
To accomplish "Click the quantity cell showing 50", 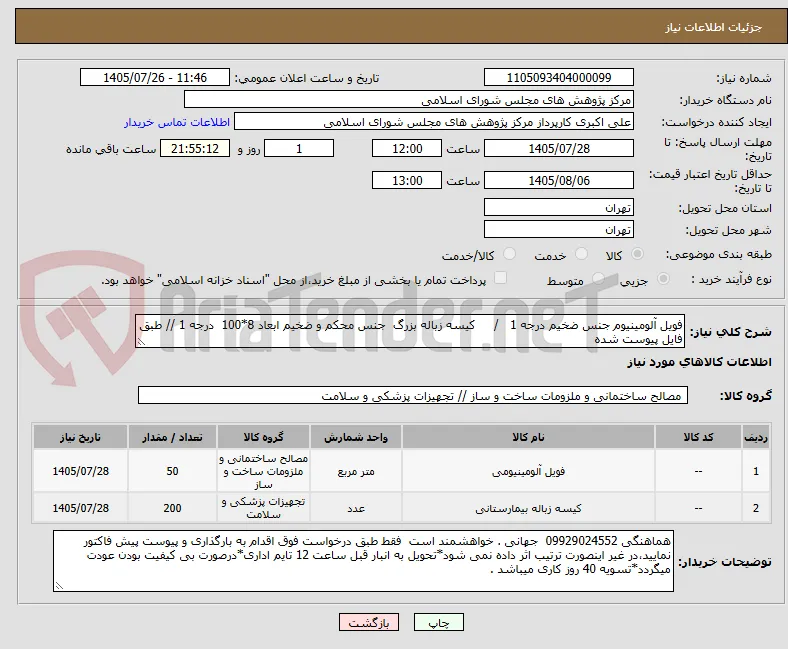I will (x=172, y=471).
